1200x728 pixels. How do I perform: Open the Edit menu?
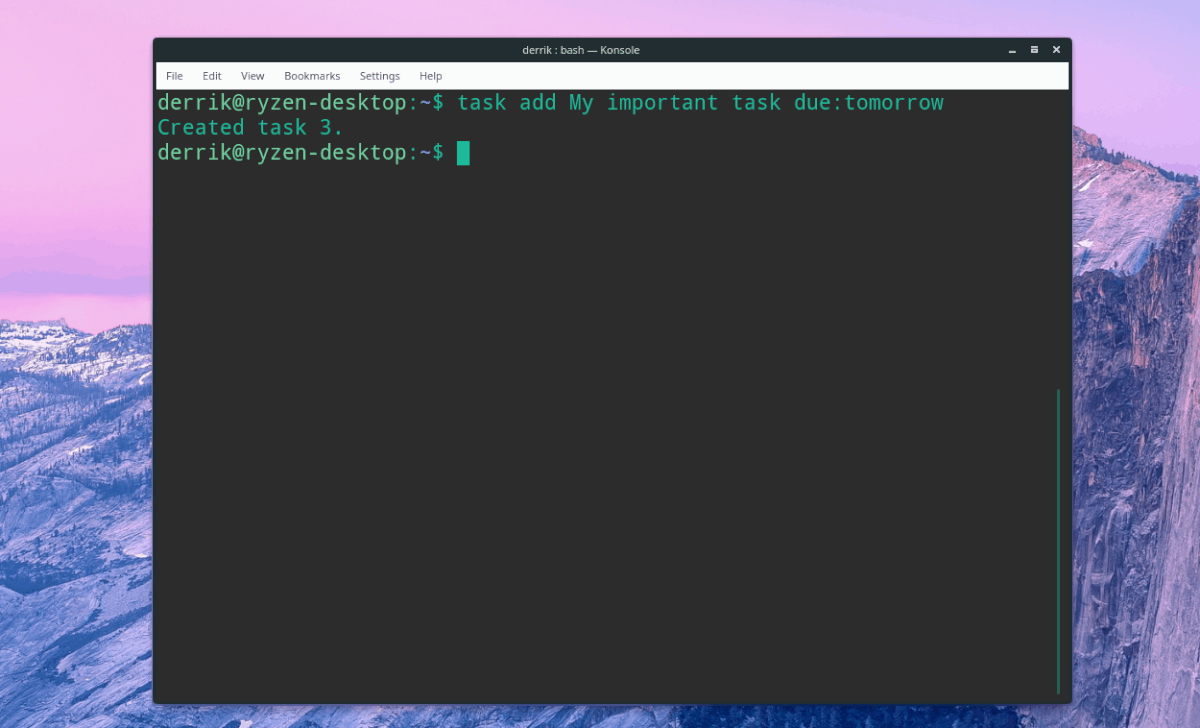click(211, 75)
